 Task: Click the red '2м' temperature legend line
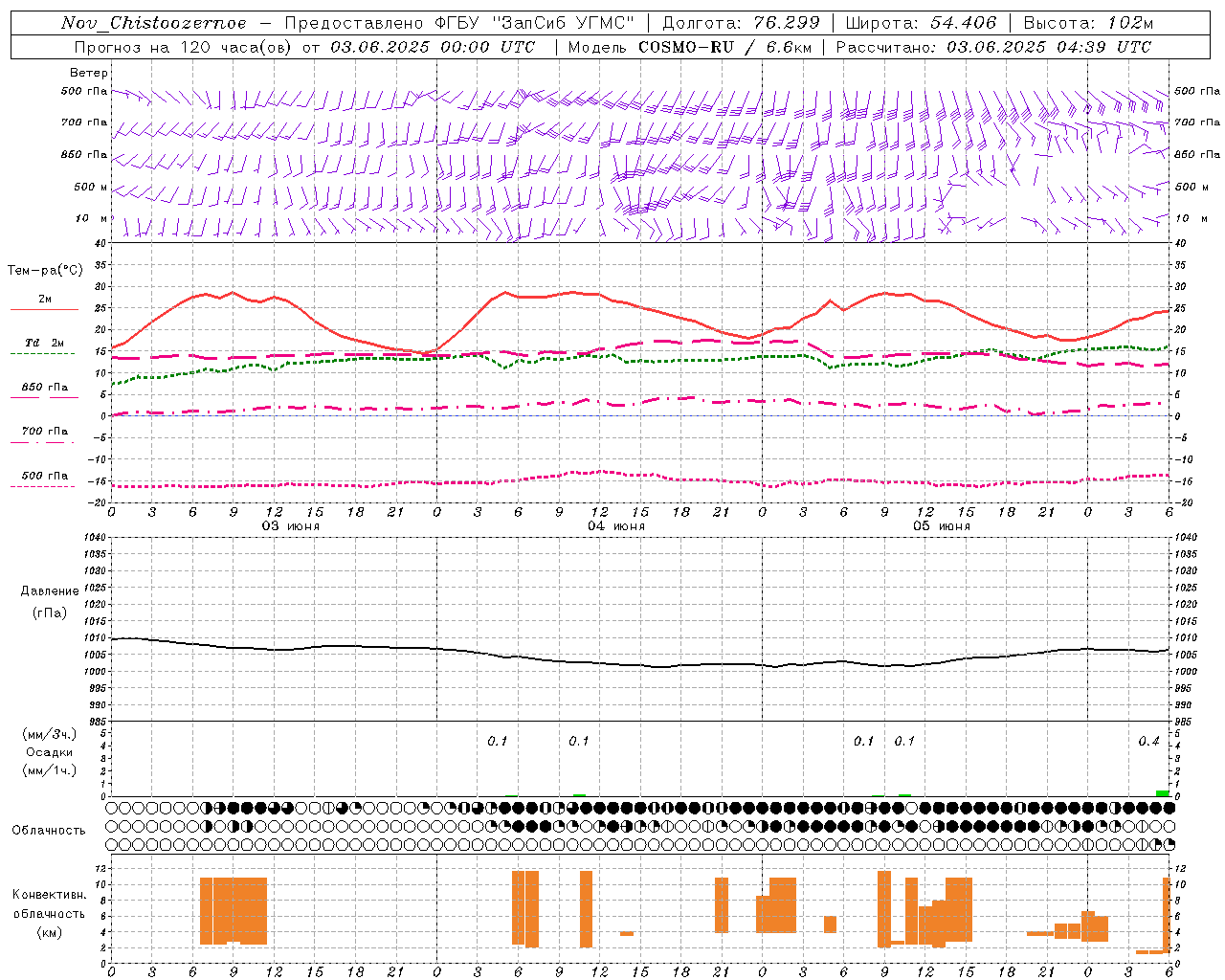[x=44, y=309]
